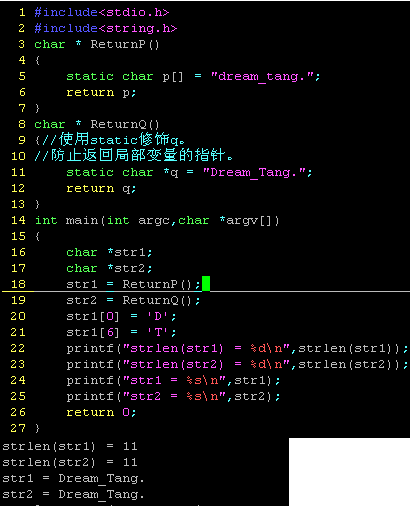Click output line 'str1 = Dream_Tang.'
The image size is (410, 506).
tap(73, 479)
